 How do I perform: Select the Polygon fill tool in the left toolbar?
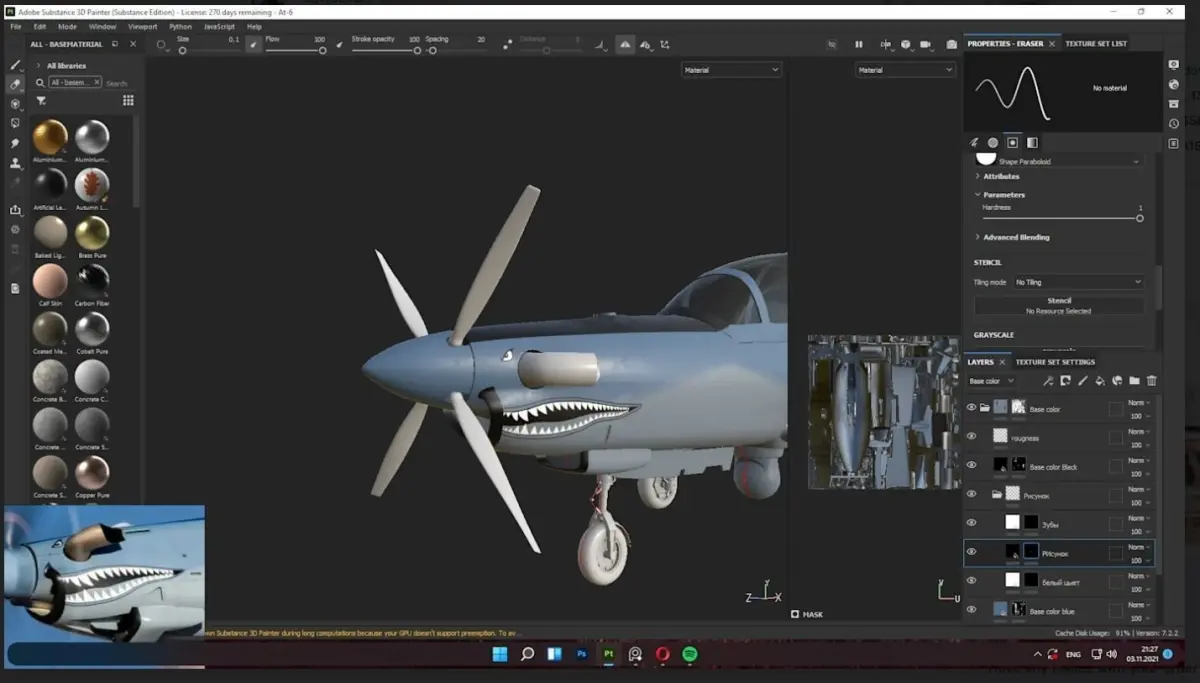click(15, 123)
